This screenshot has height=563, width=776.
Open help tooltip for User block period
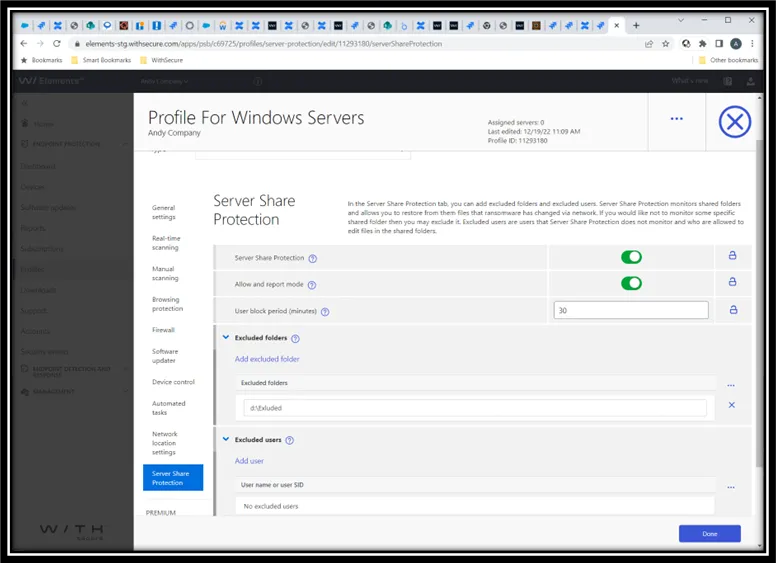[325, 312]
